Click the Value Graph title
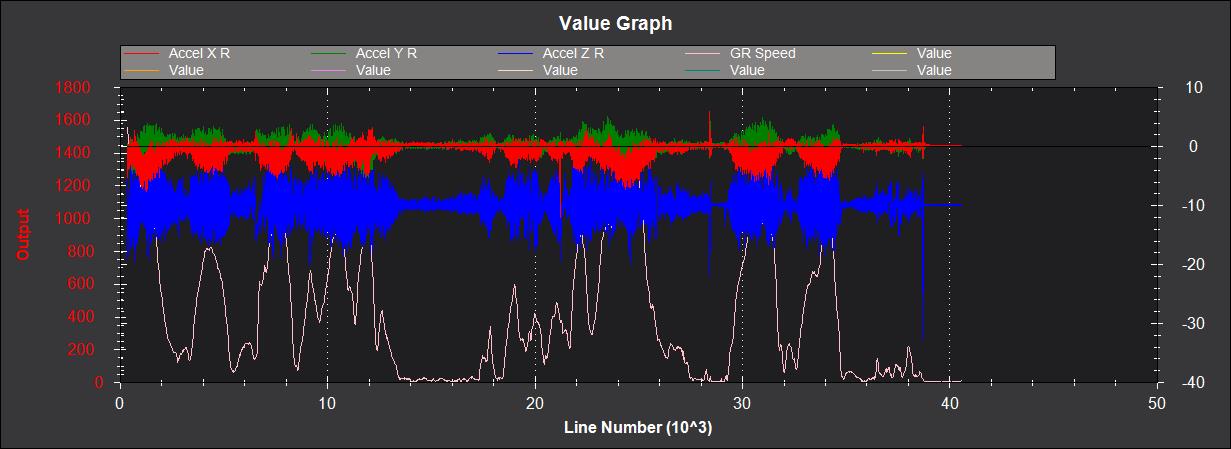 pyautogui.click(x=615, y=22)
